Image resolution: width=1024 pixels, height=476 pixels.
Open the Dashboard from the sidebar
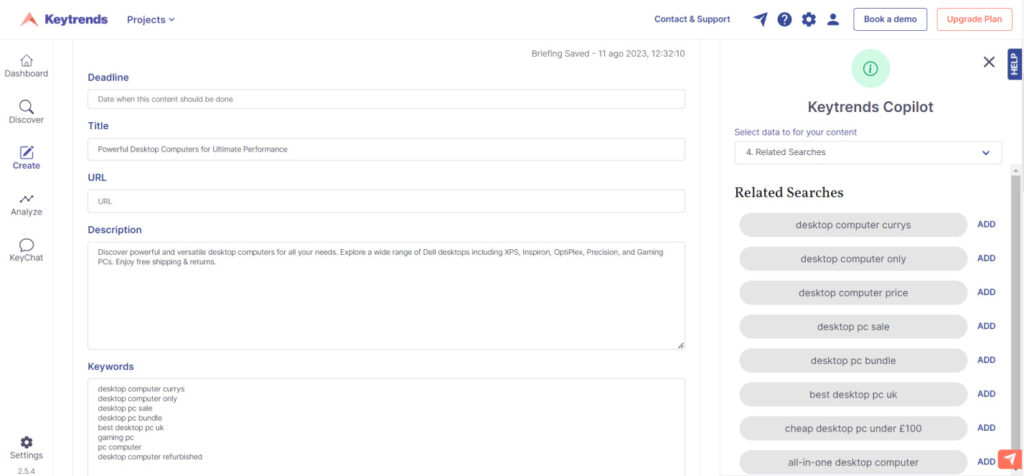pyautogui.click(x=26, y=66)
